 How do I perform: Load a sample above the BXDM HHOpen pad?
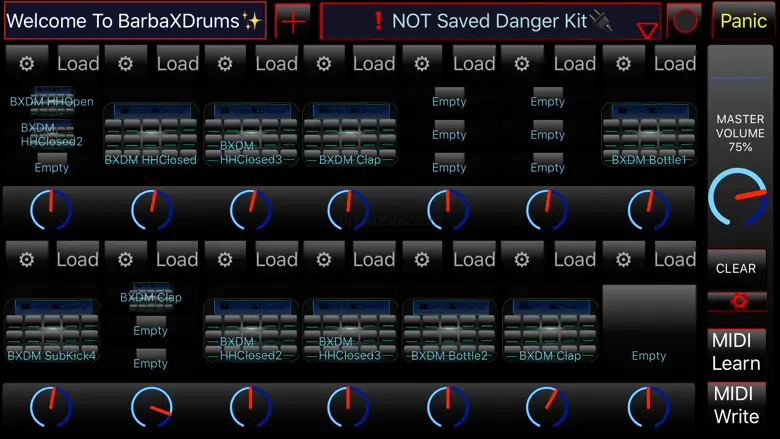(x=78, y=64)
